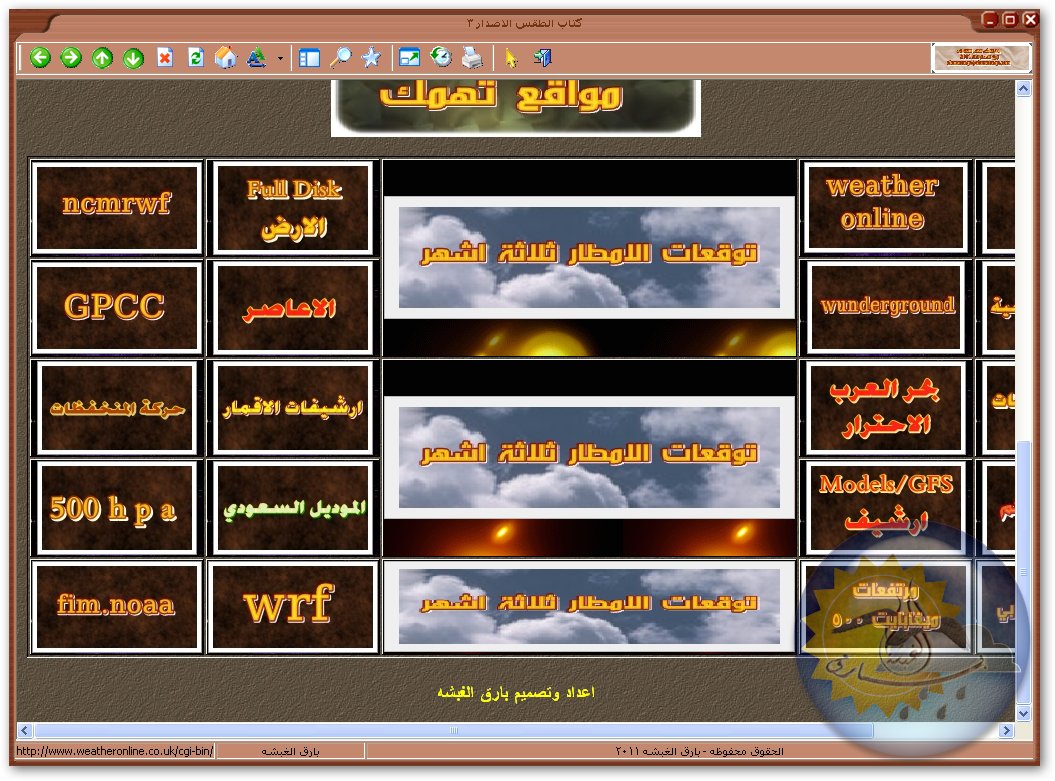The image size is (1055, 781).
Task: Open the GPCC tile
Action: tap(117, 307)
